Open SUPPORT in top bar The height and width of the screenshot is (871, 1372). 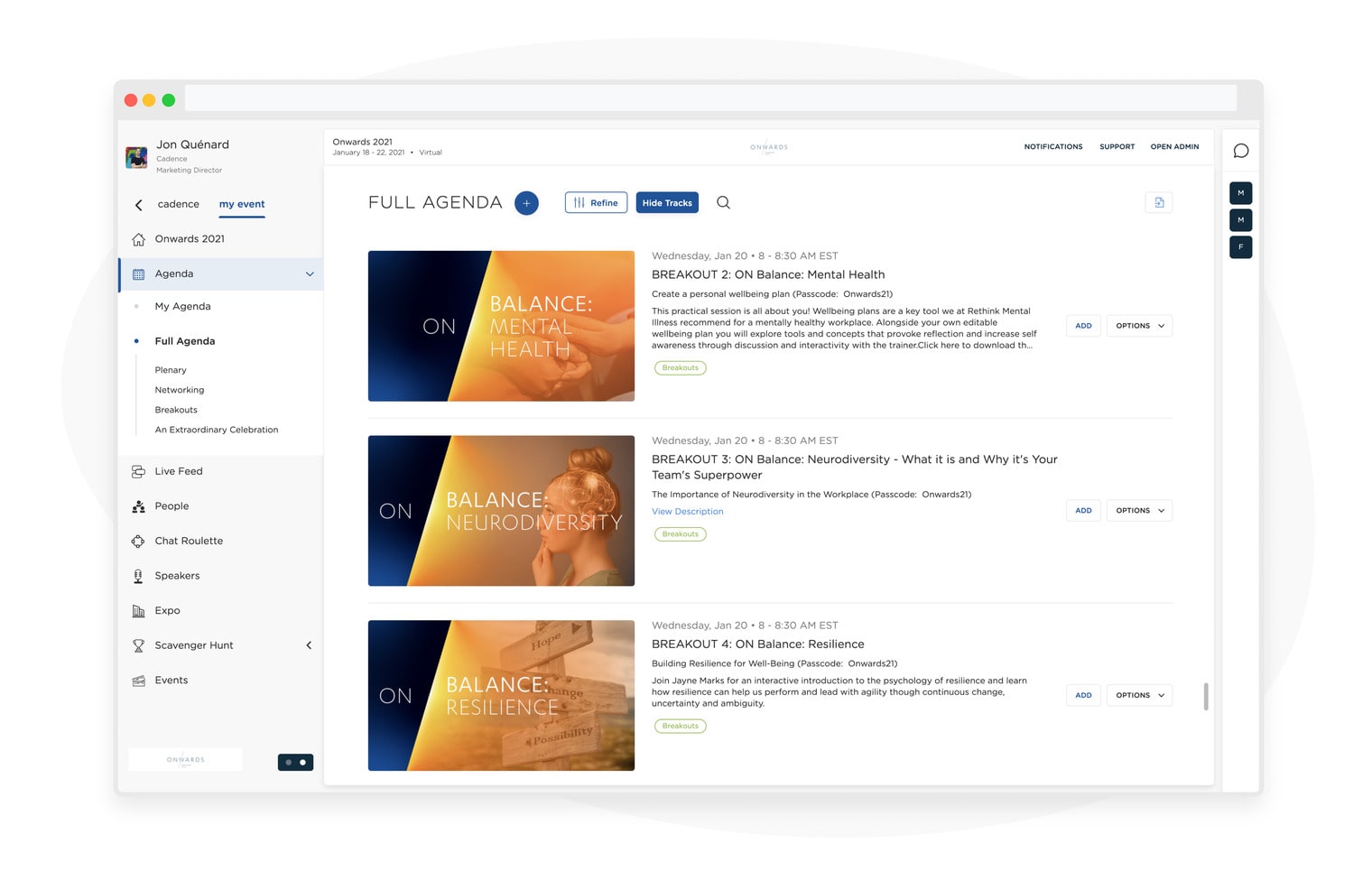(1117, 147)
